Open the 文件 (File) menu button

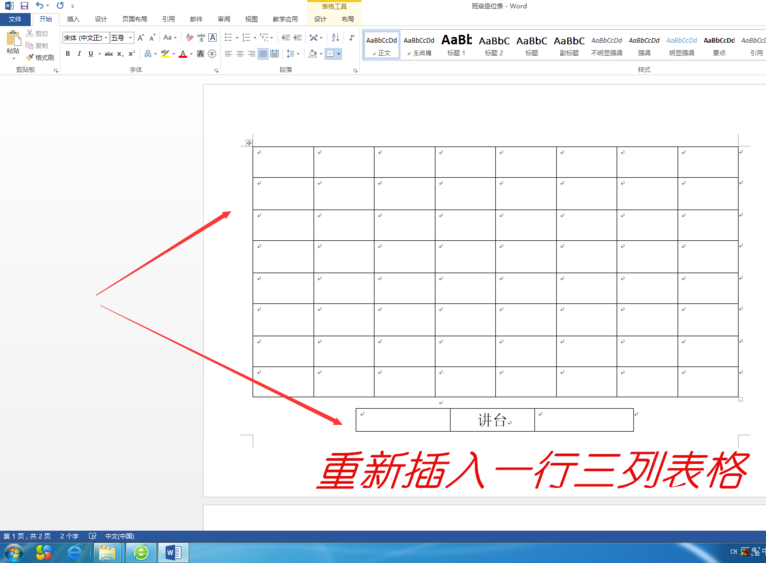tap(15, 19)
